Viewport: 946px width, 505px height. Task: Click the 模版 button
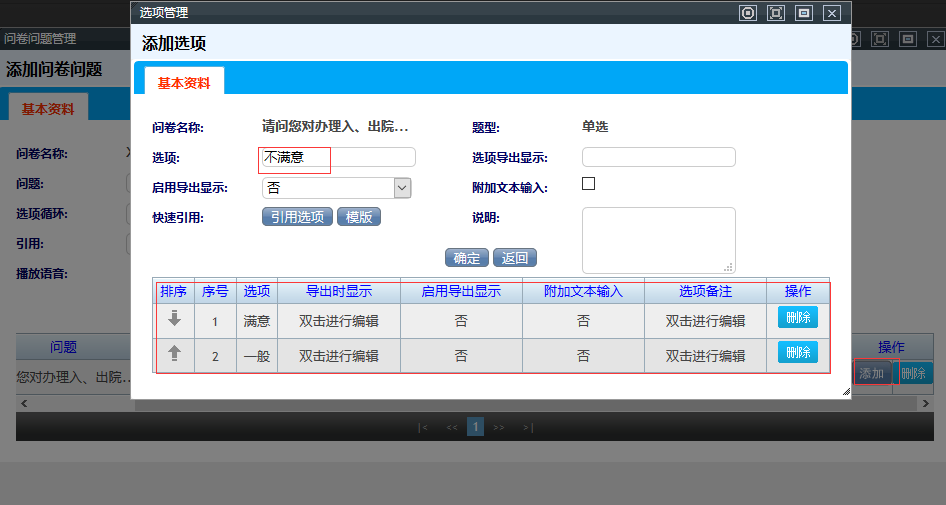click(358, 217)
